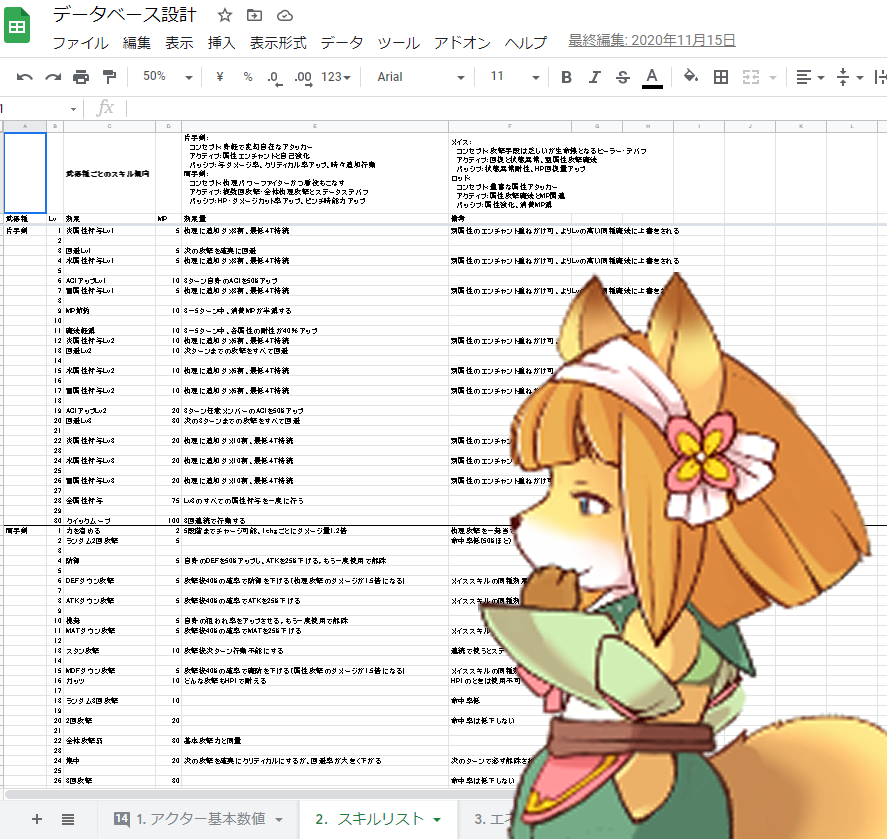887x839 pixels.
Task: Open merge cells dropdown arrow
Action: (x=773, y=78)
